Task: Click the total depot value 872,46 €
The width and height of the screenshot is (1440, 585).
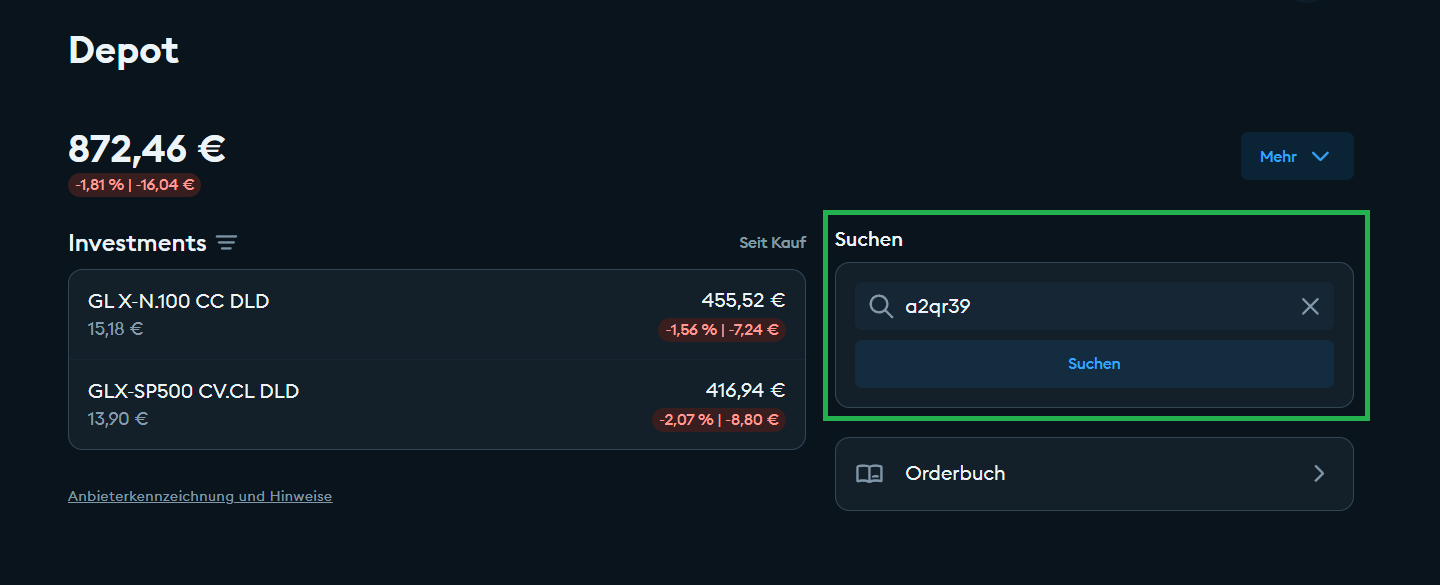Action: coord(147,149)
